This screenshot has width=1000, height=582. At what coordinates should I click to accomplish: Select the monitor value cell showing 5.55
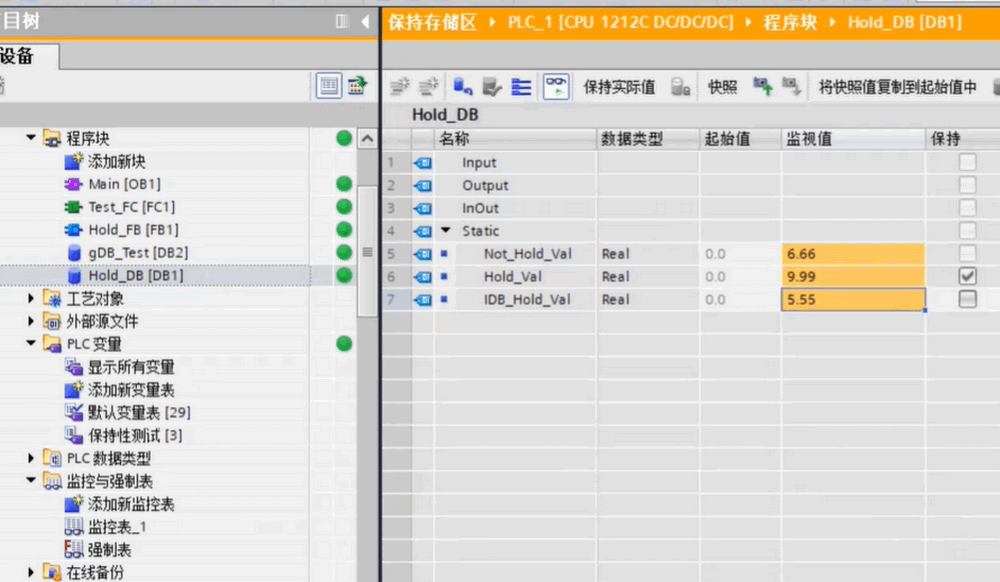tap(852, 299)
